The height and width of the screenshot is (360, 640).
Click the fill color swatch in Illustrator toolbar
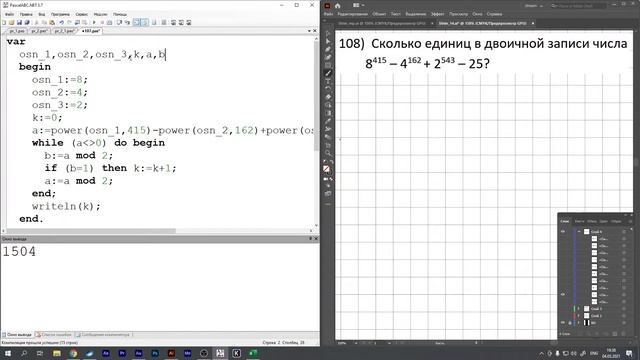[x=327, y=169]
